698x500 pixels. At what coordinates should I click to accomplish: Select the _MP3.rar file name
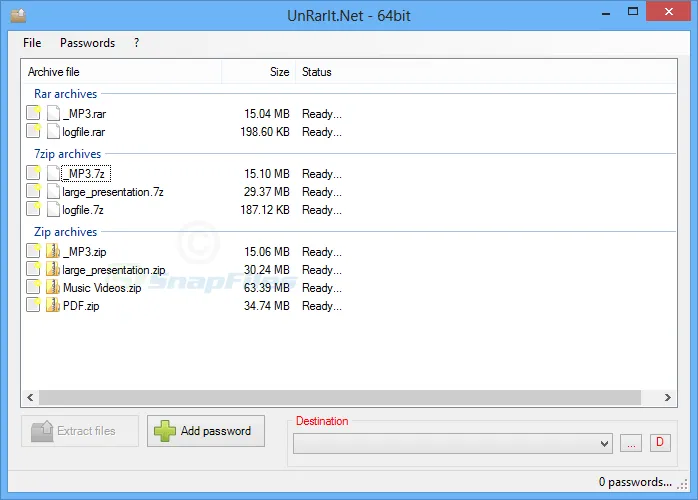pos(85,114)
